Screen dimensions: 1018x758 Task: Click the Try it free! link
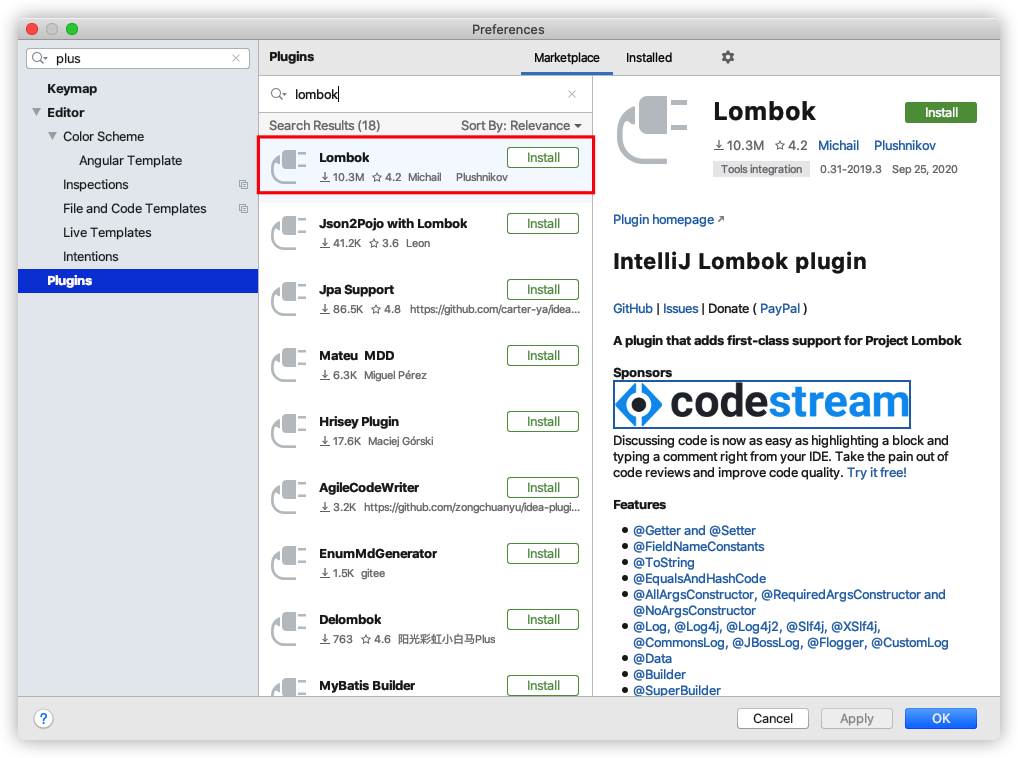coord(876,472)
